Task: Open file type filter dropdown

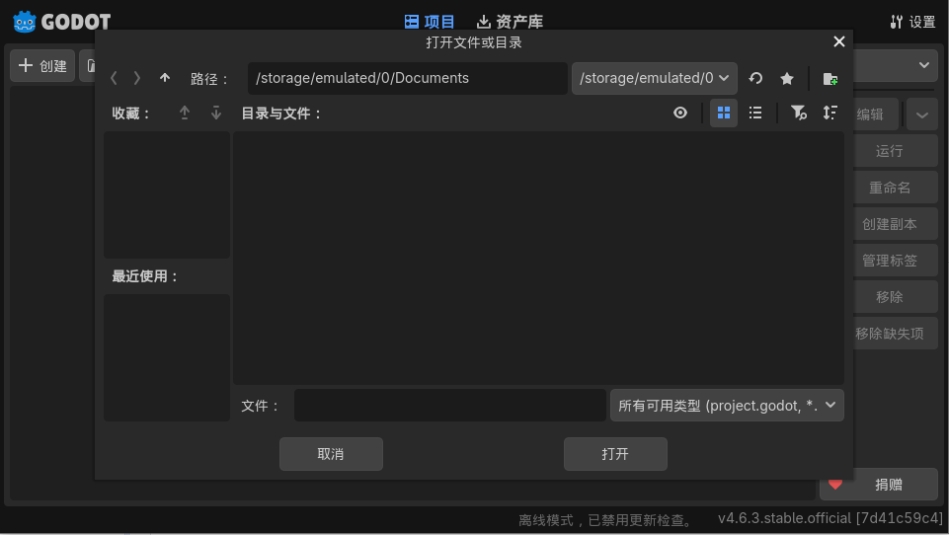Action: (727, 405)
